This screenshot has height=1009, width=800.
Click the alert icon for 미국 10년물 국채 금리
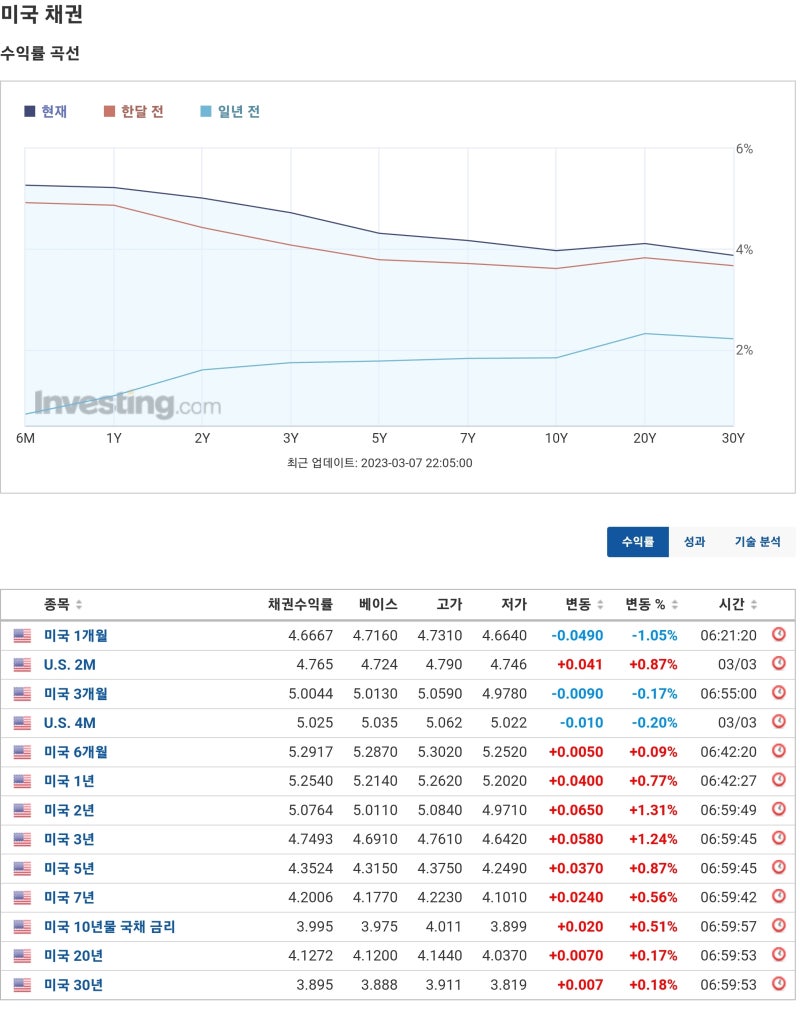(779, 926)
